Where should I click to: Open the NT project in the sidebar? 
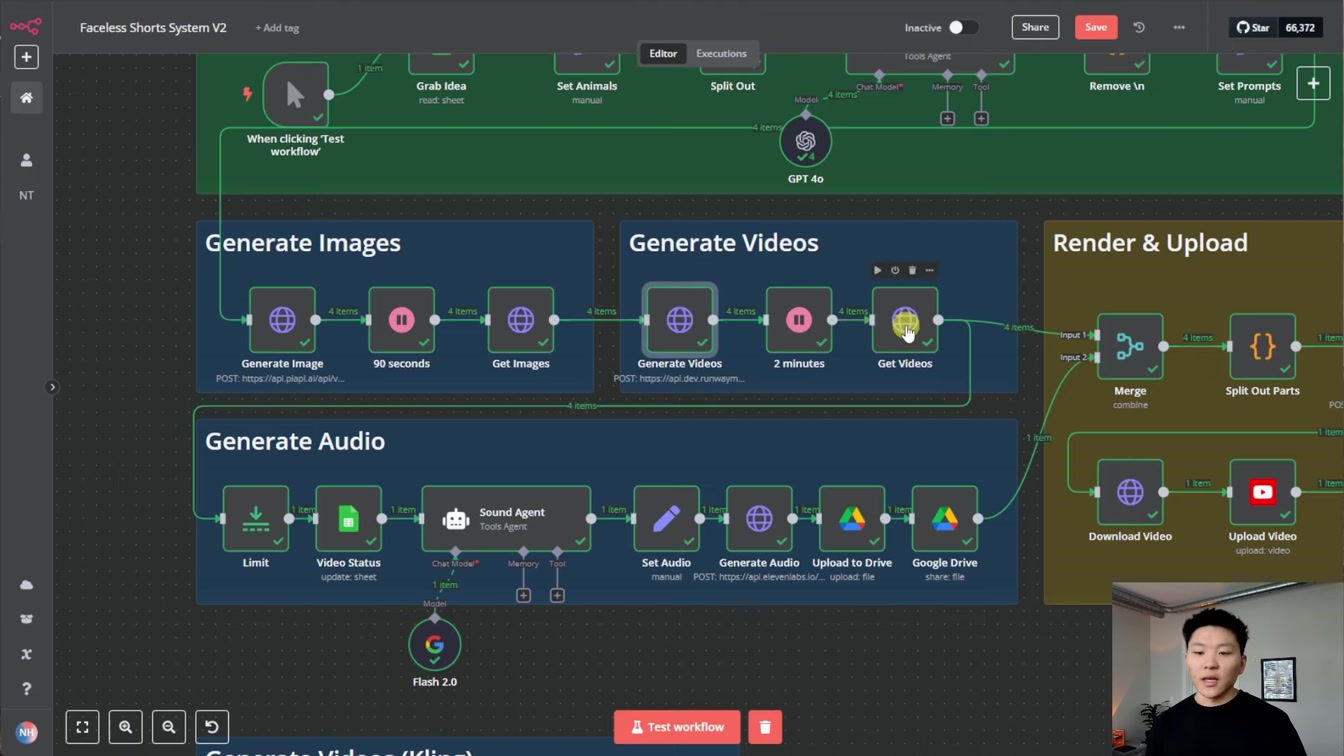tap(26, 195)
